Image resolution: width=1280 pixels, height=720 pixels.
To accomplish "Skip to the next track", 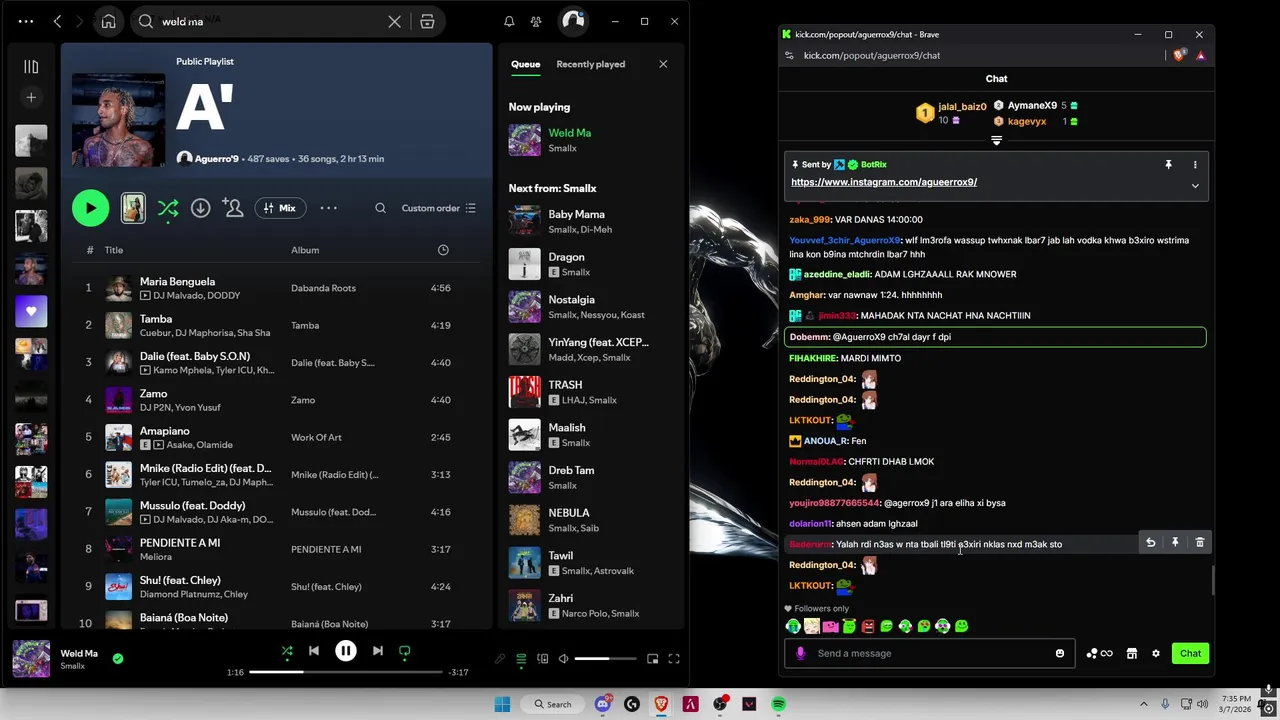I will click(x=377, y=651).
